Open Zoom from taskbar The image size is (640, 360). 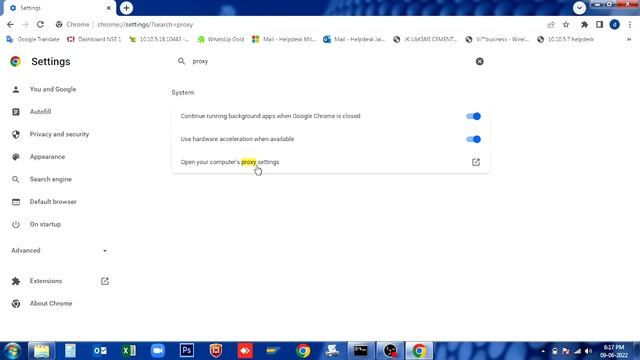pyautogui.click(x=158, y=351)
